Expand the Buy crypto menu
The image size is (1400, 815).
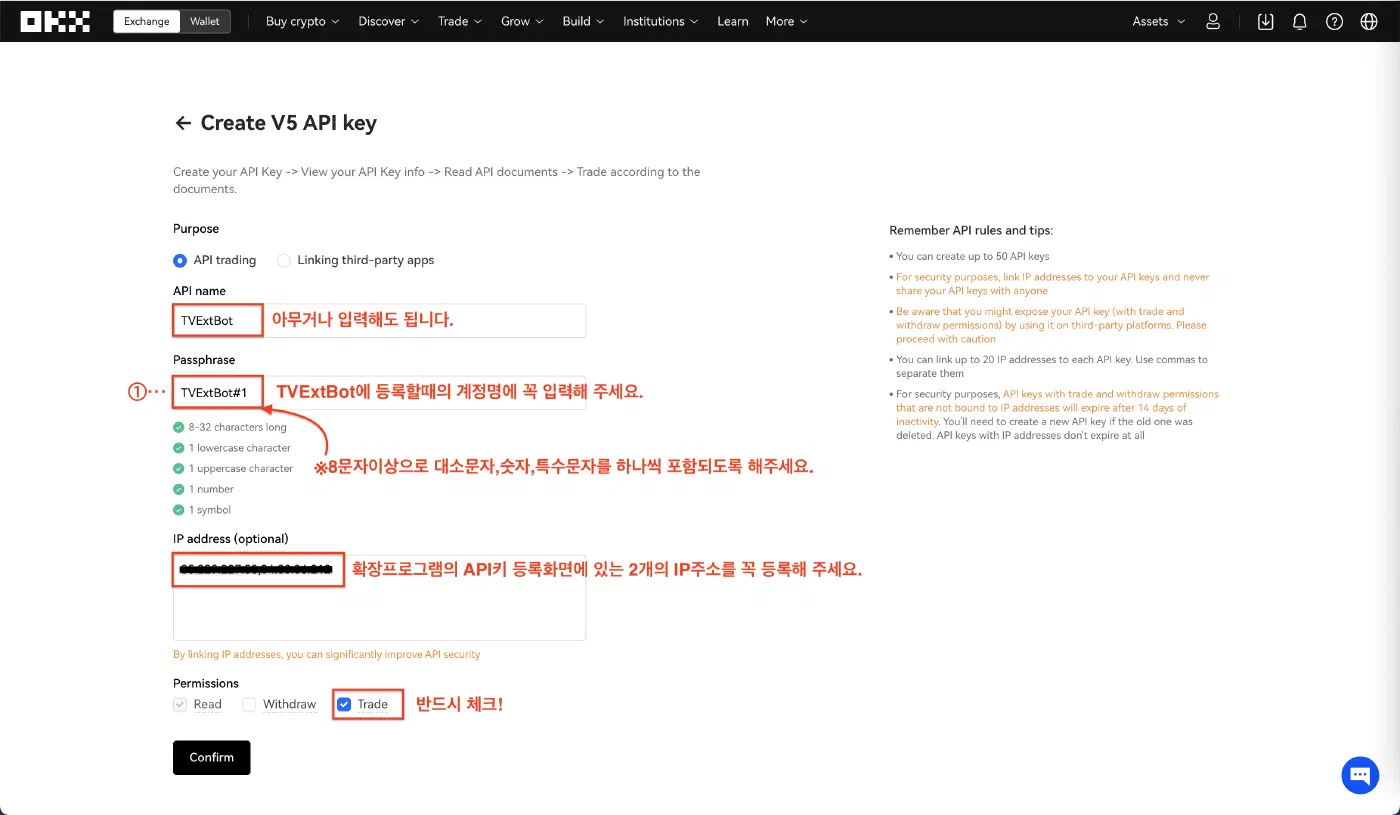tap(302, 21)
